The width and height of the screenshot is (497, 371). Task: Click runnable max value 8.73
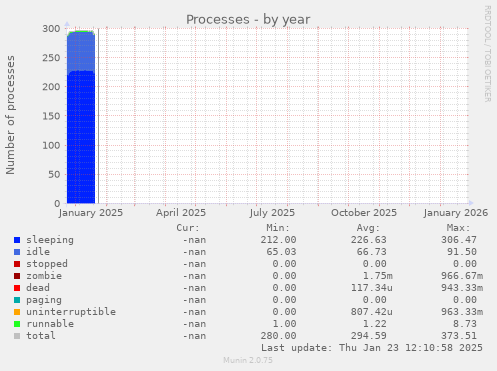point(465,324)
